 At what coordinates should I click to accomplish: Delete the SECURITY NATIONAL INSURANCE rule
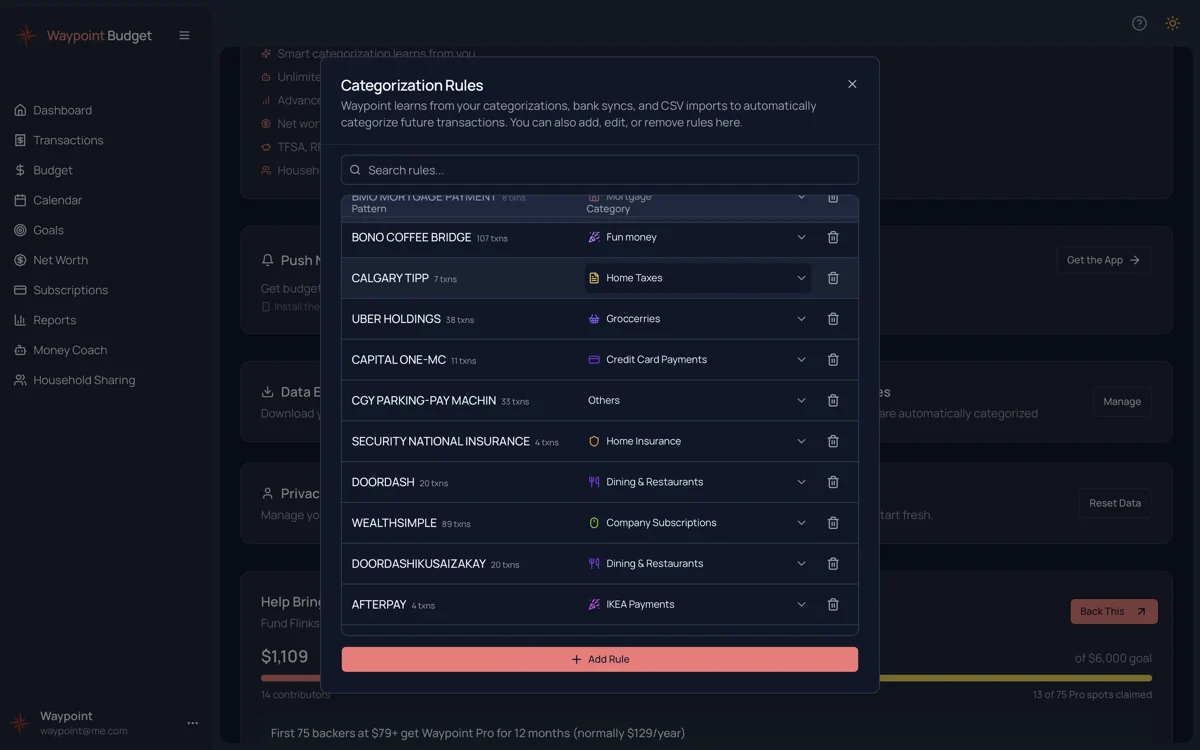pos(833,441)
